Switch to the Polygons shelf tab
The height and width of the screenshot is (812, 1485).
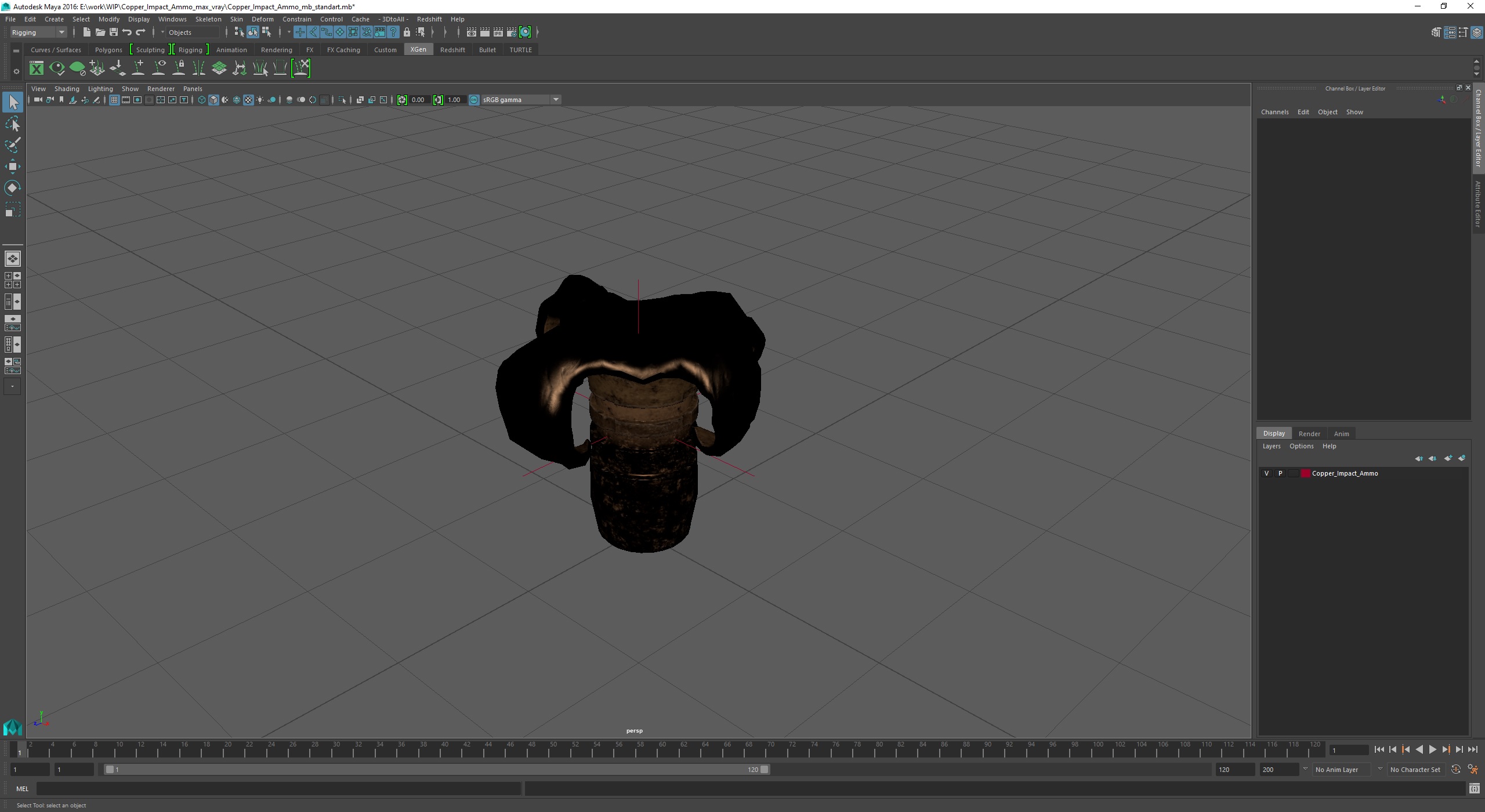[x=108, y=50]
